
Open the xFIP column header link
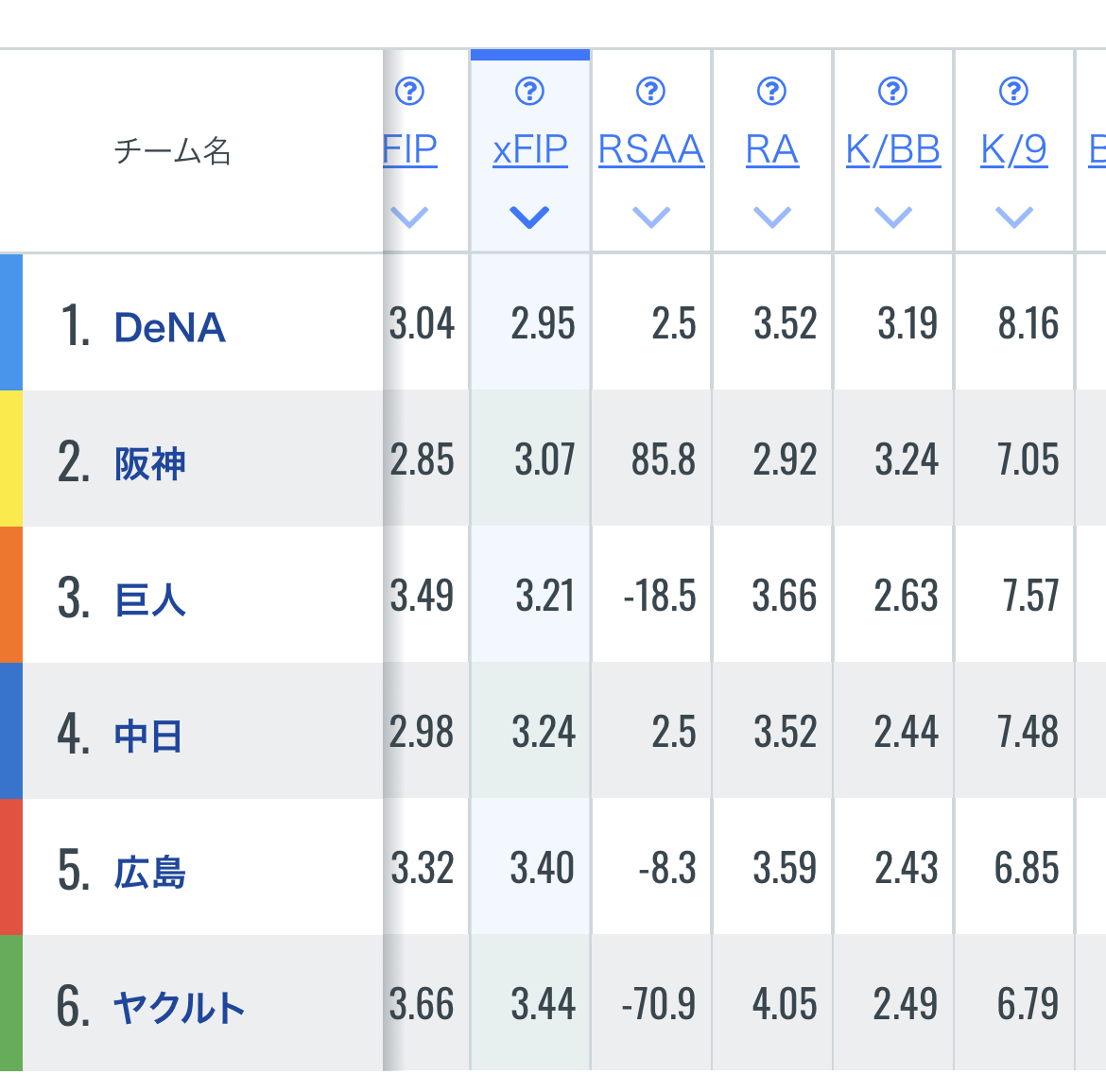point(529,150)
